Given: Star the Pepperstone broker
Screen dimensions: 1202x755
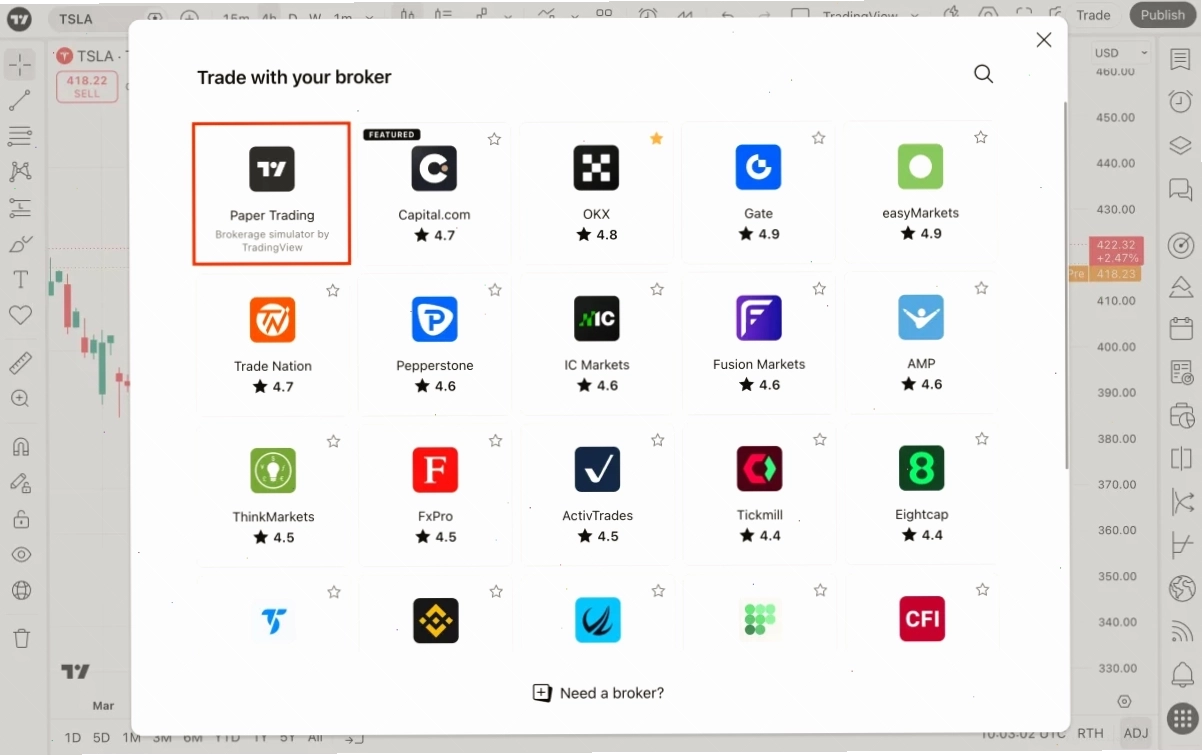Looking at the screenshot, I should 495,290.
